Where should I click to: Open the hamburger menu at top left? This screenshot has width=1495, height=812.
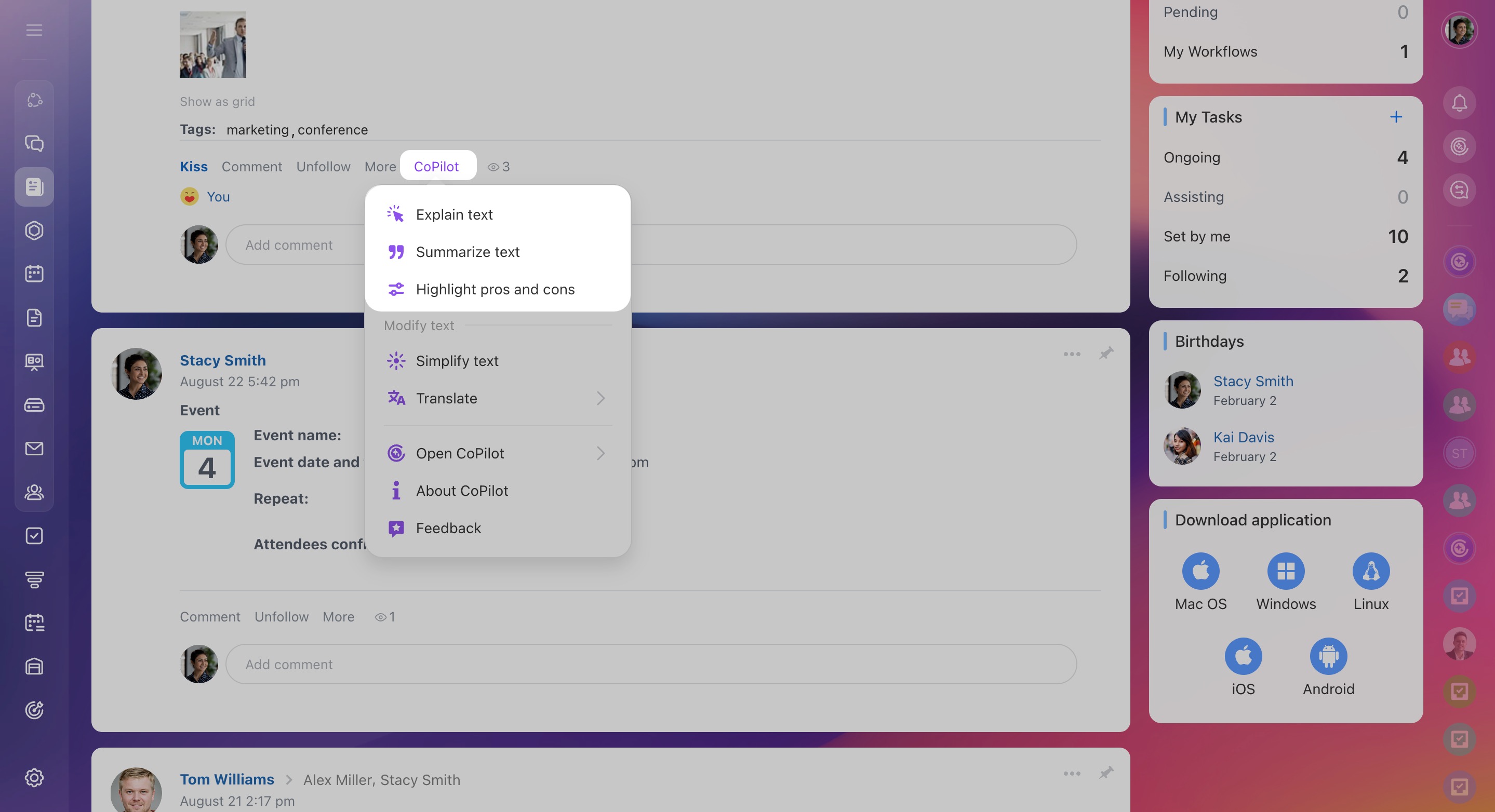pyautogui.click(x=34, y=30)
